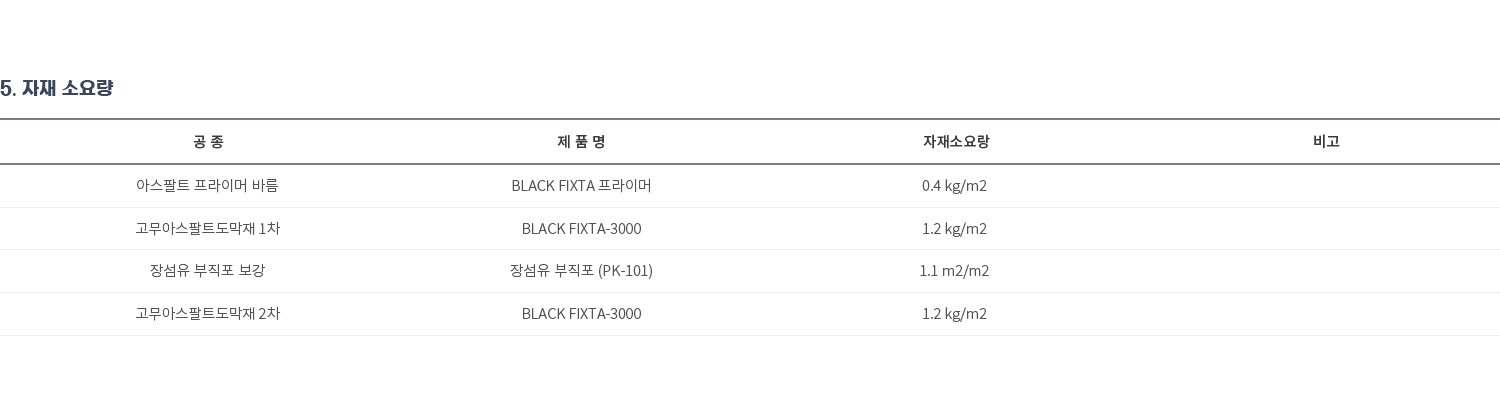The width and height of the screenshot is (1500, 412).
Task: Select the 공 종 column header
Action: [x=208, y=142]
